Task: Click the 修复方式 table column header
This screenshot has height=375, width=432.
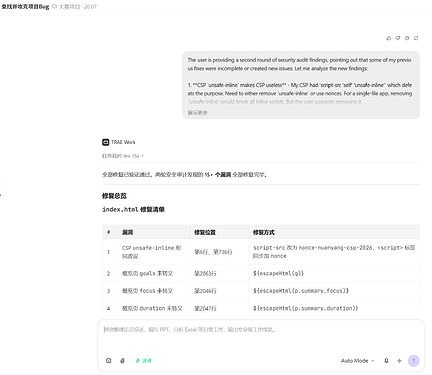Action: tap(264, 232)
